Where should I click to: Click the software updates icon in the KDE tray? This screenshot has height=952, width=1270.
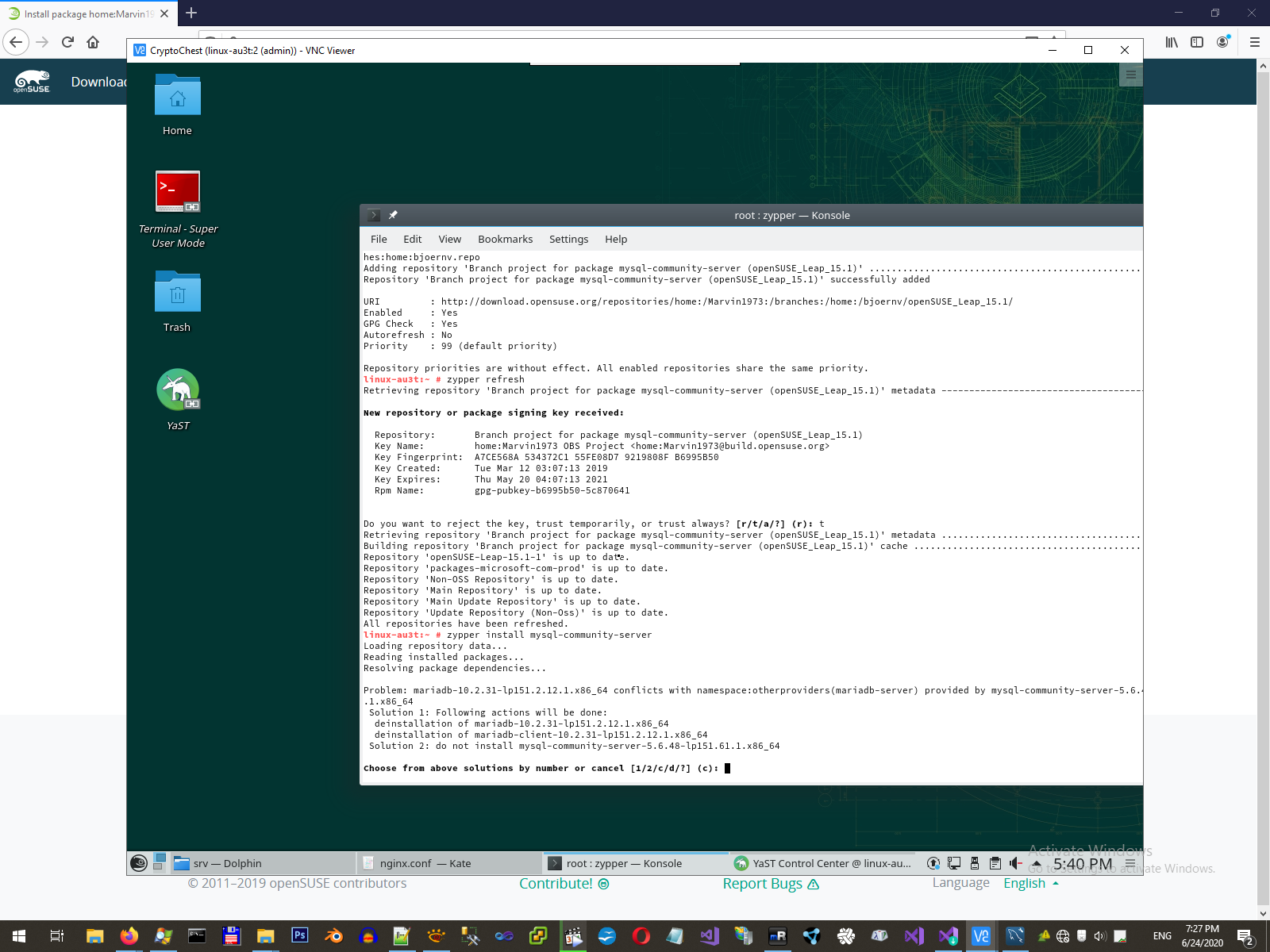[x=933, y=863]
